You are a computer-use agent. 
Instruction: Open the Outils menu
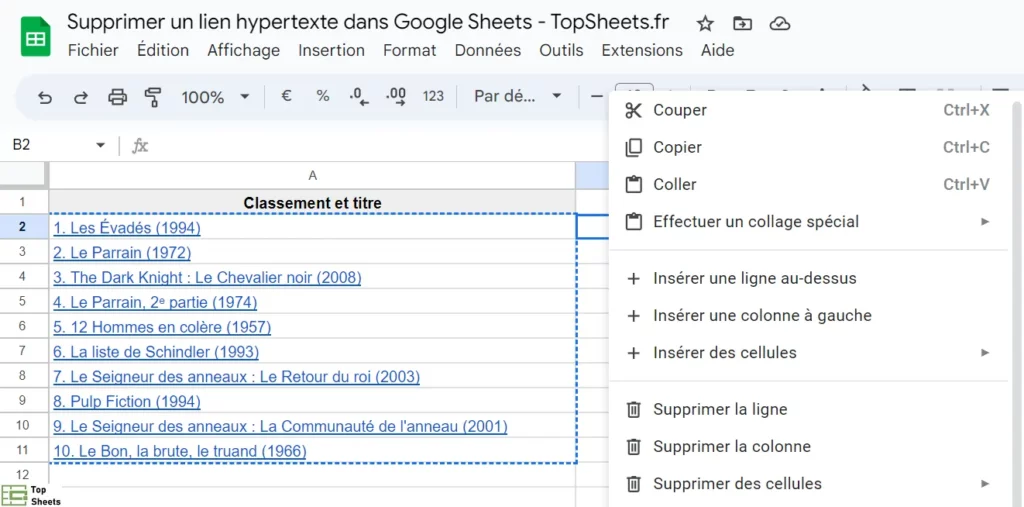561,50
